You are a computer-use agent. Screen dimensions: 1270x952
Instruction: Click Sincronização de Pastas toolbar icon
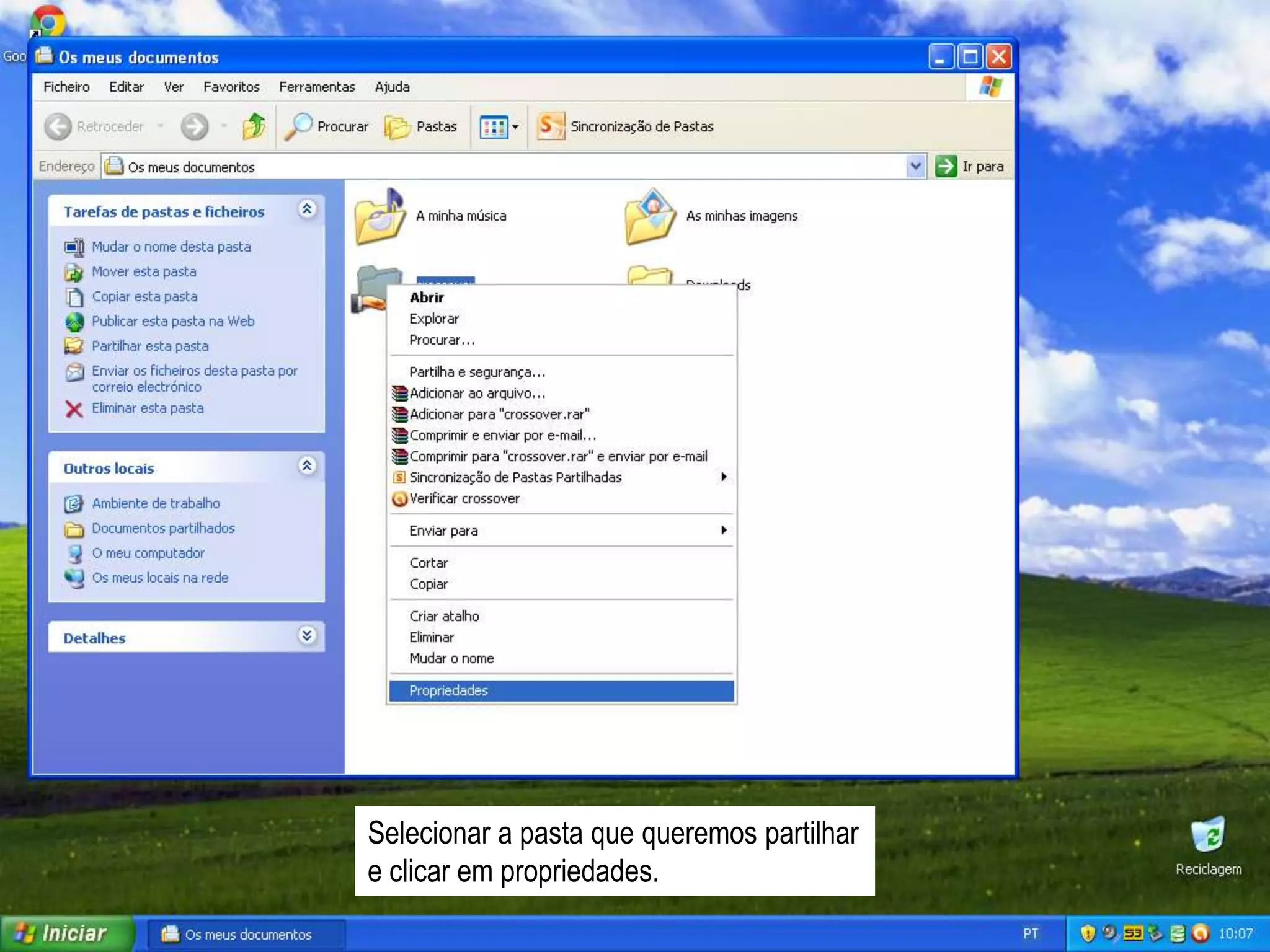pyautogui.click(x=550, y=126)
